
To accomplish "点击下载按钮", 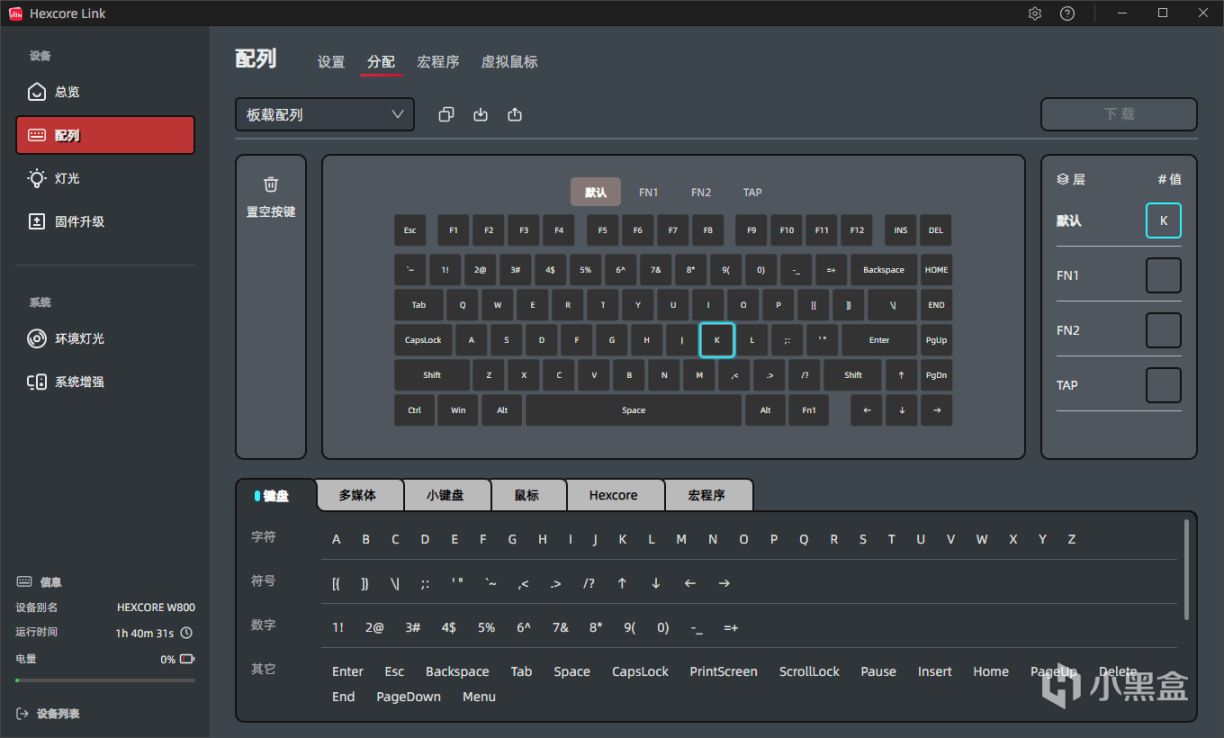I will (1118, 114).
